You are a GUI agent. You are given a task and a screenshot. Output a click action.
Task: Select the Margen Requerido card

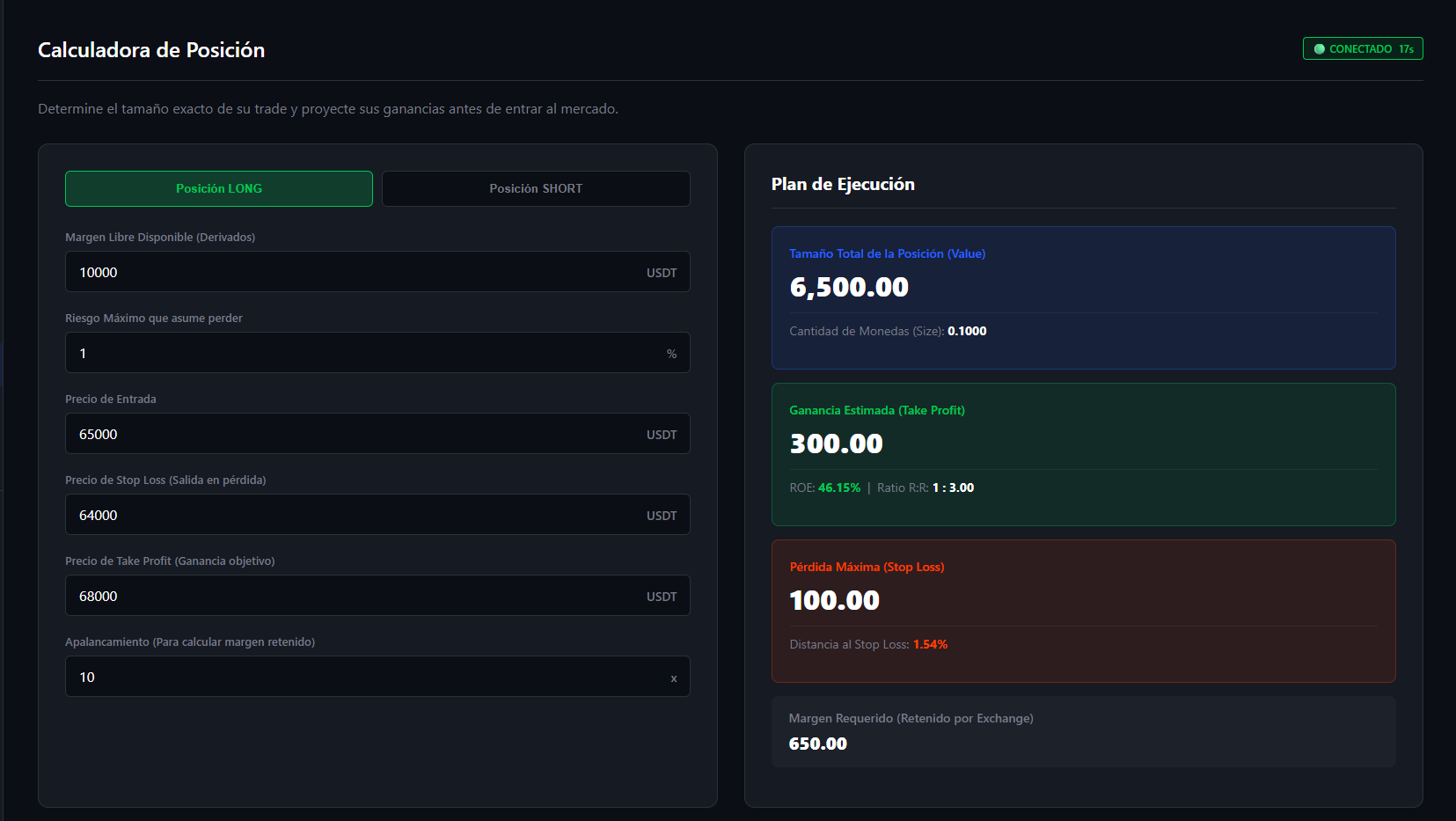click(x=1083, y=731)
